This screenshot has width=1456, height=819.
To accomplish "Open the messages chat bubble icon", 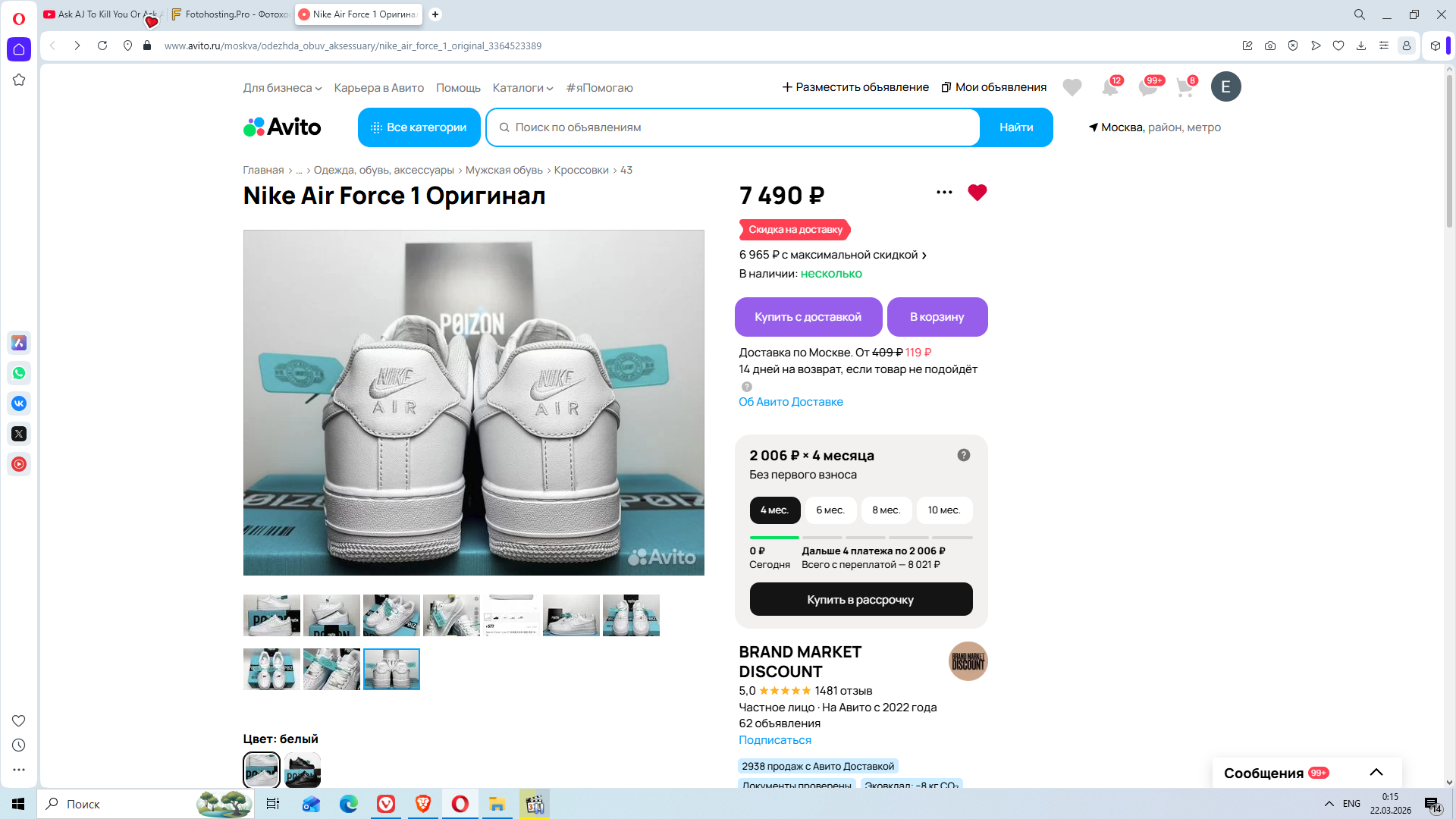I will point(1147,88).
